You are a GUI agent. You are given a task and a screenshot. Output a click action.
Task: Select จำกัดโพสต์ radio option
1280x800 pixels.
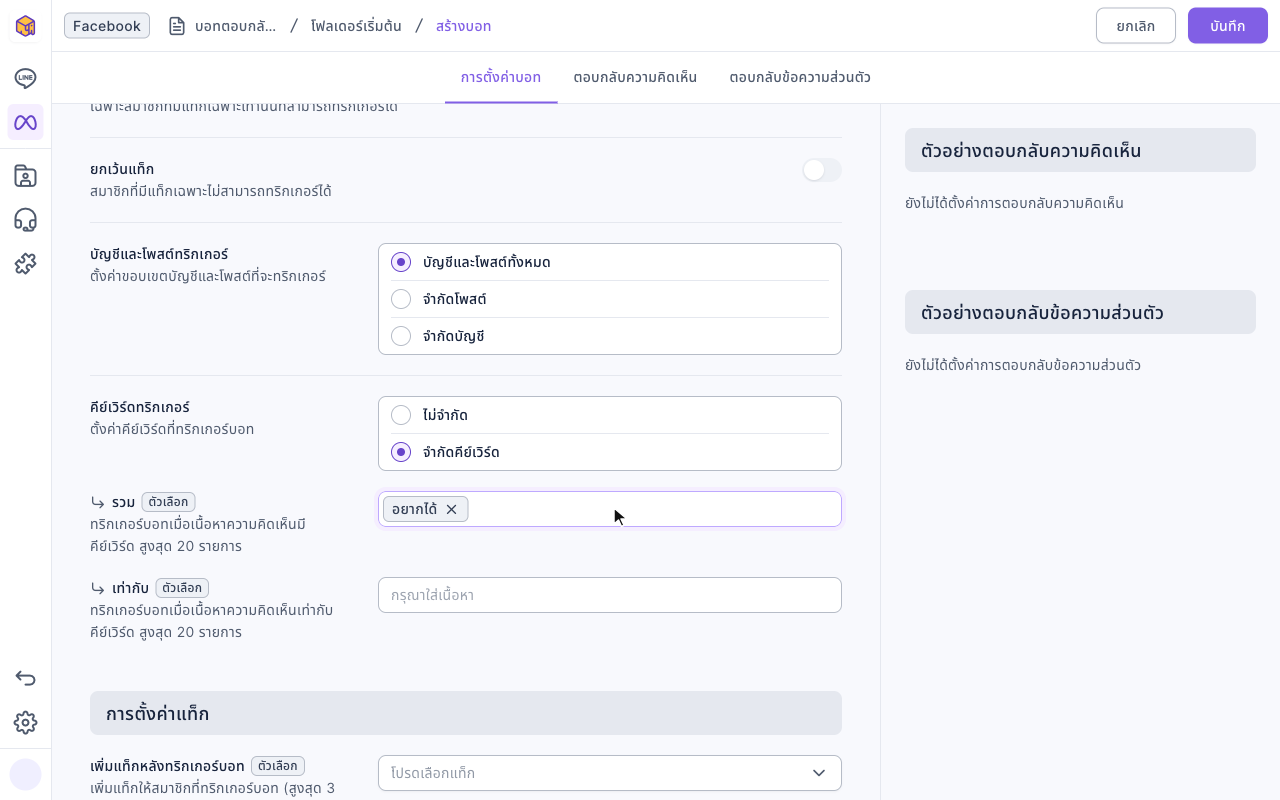(401, 299)
